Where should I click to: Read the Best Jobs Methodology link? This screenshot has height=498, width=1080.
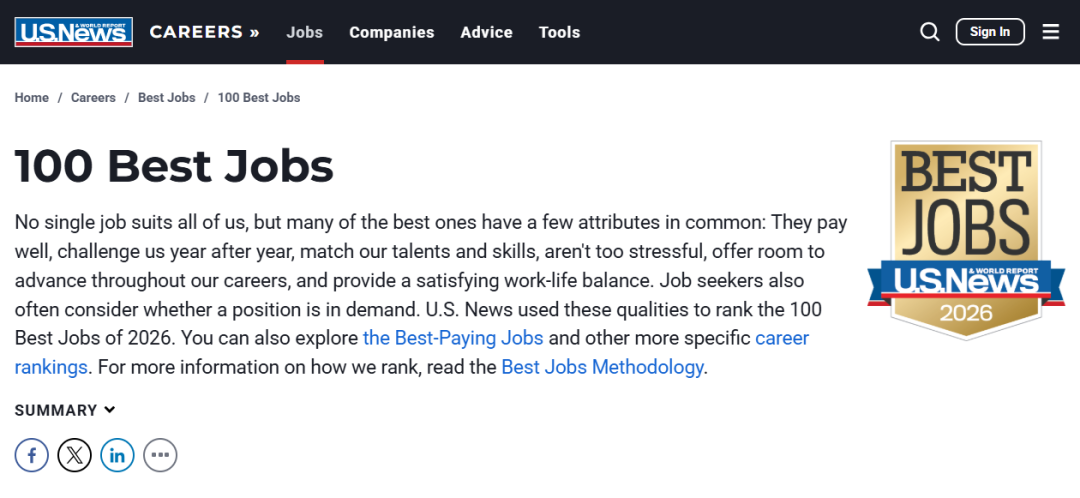[603, 367]
